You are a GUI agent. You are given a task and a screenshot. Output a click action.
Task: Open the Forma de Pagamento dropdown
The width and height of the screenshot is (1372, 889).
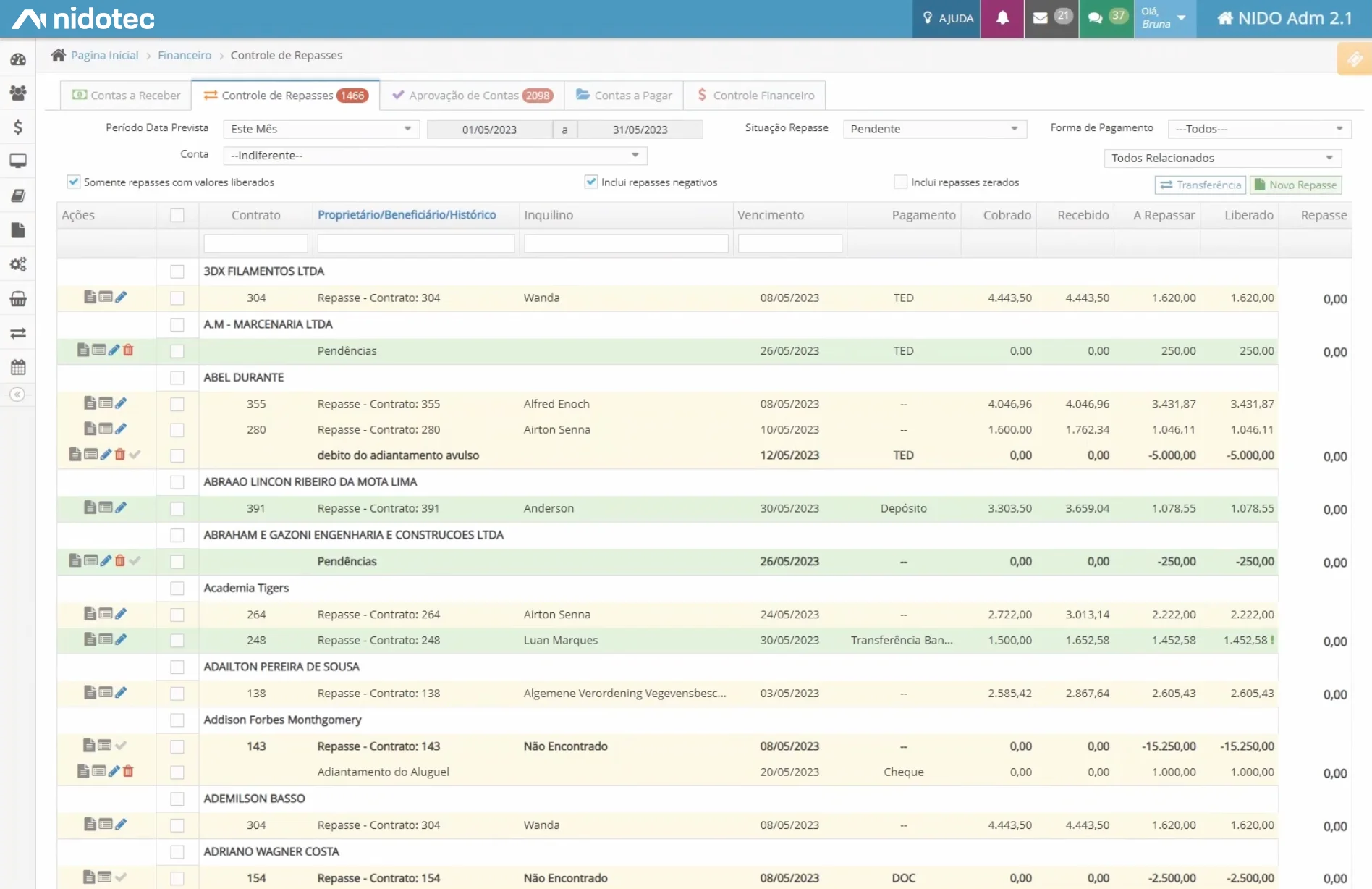(1259, 129)
